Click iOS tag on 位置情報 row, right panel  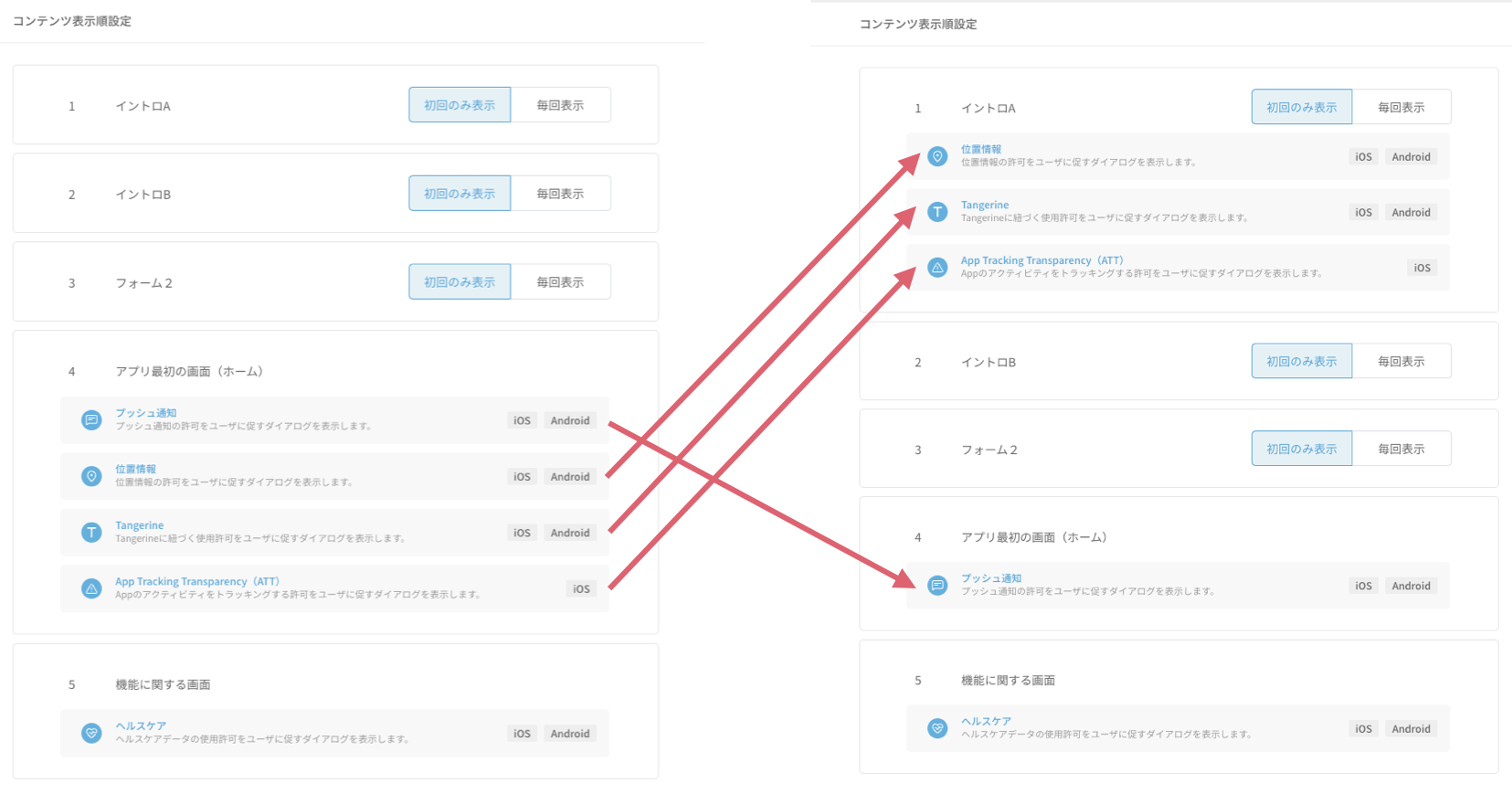pos(1363,156)
